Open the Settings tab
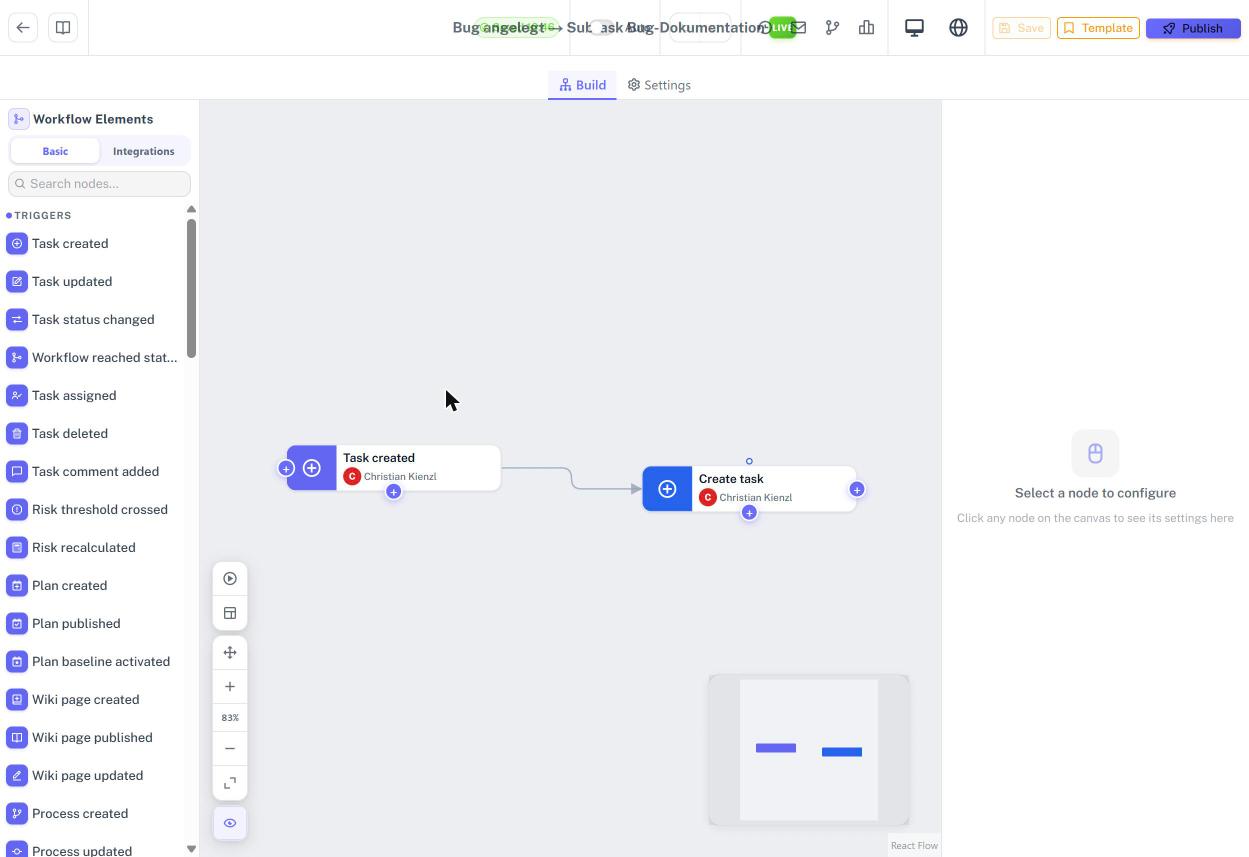 click(x=659, y=85)
